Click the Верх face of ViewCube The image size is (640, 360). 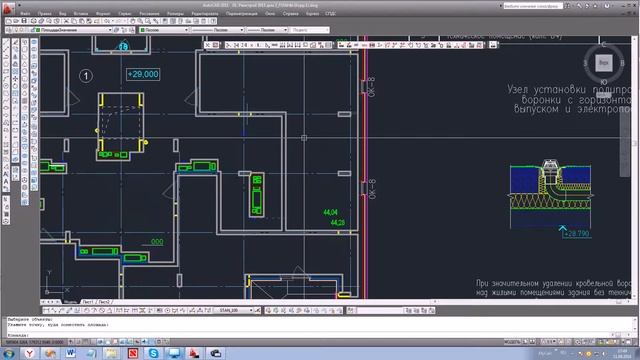click(604, 62)
